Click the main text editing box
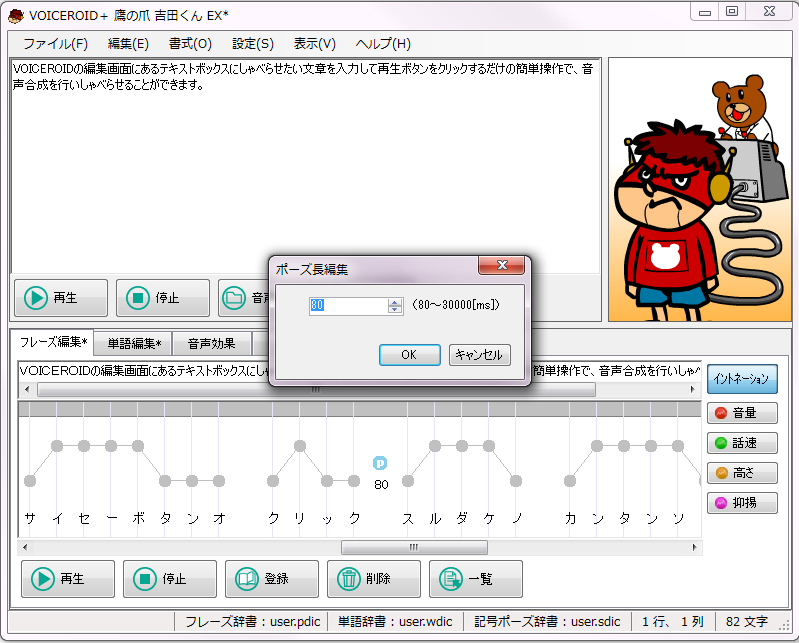This screenshot has width=799, height=643. (x=305, y=167)
